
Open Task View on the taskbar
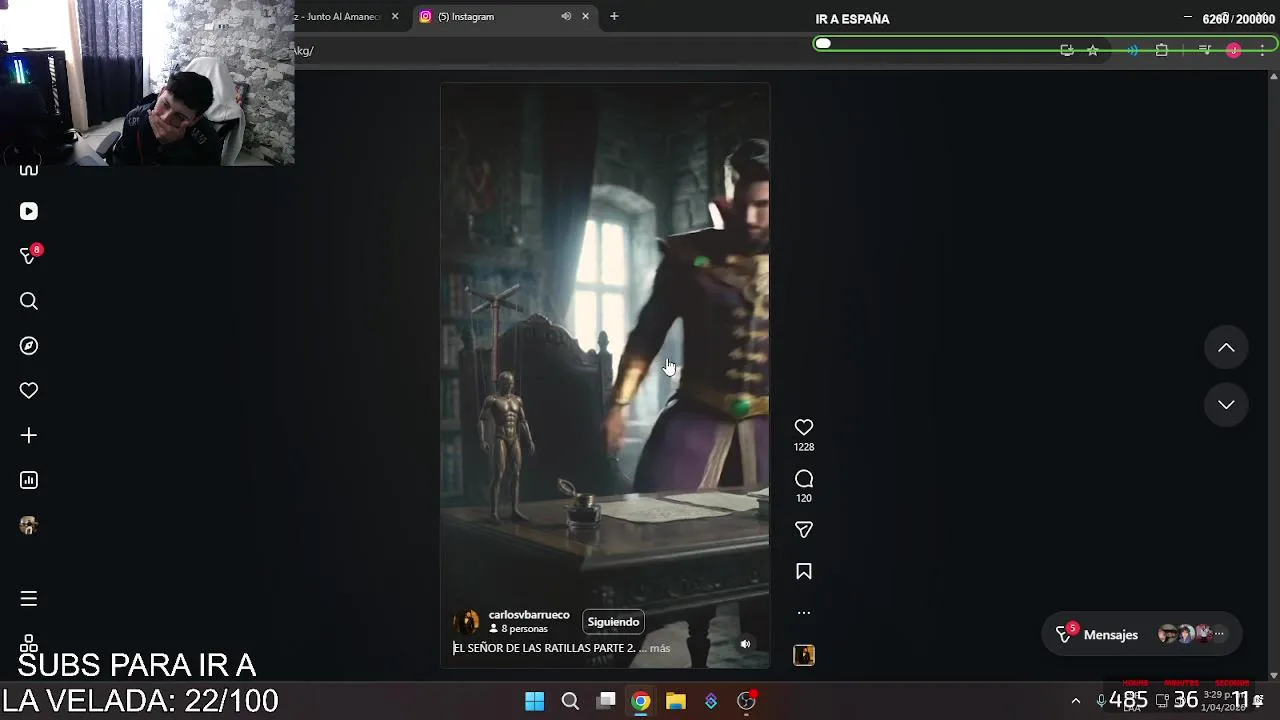(x=606, y=701)
